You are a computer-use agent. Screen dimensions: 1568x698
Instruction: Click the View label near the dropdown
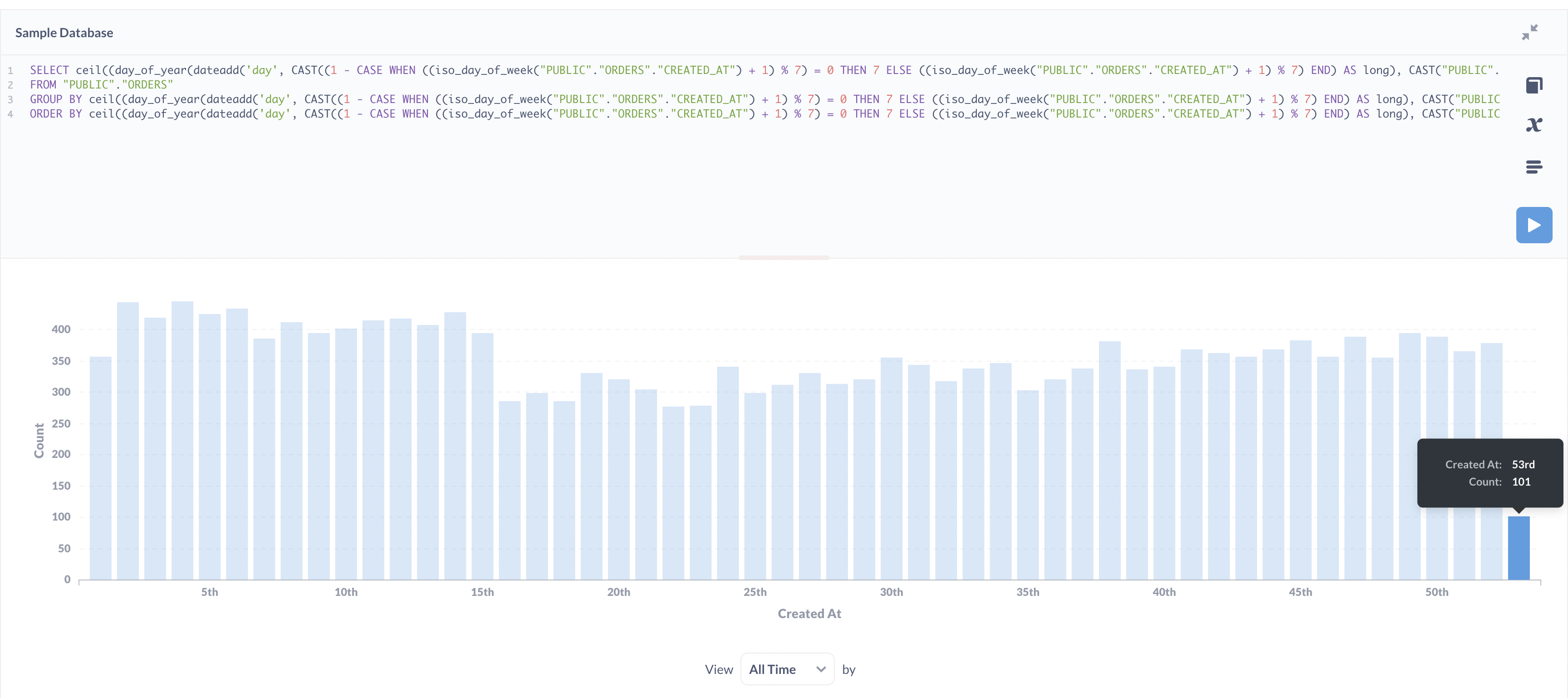(719, 669)
